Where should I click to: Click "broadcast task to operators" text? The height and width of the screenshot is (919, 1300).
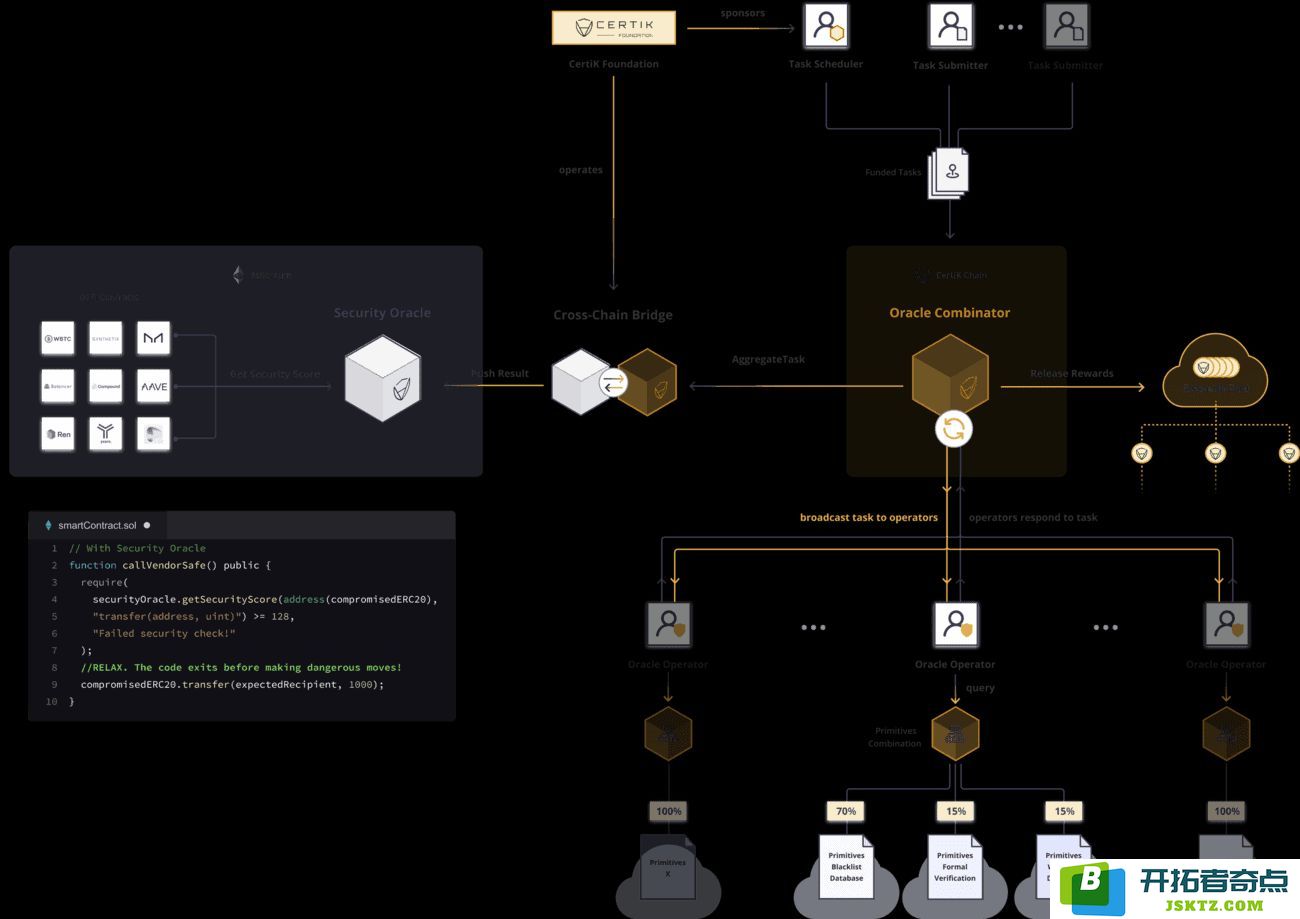[x=869, y=518]
